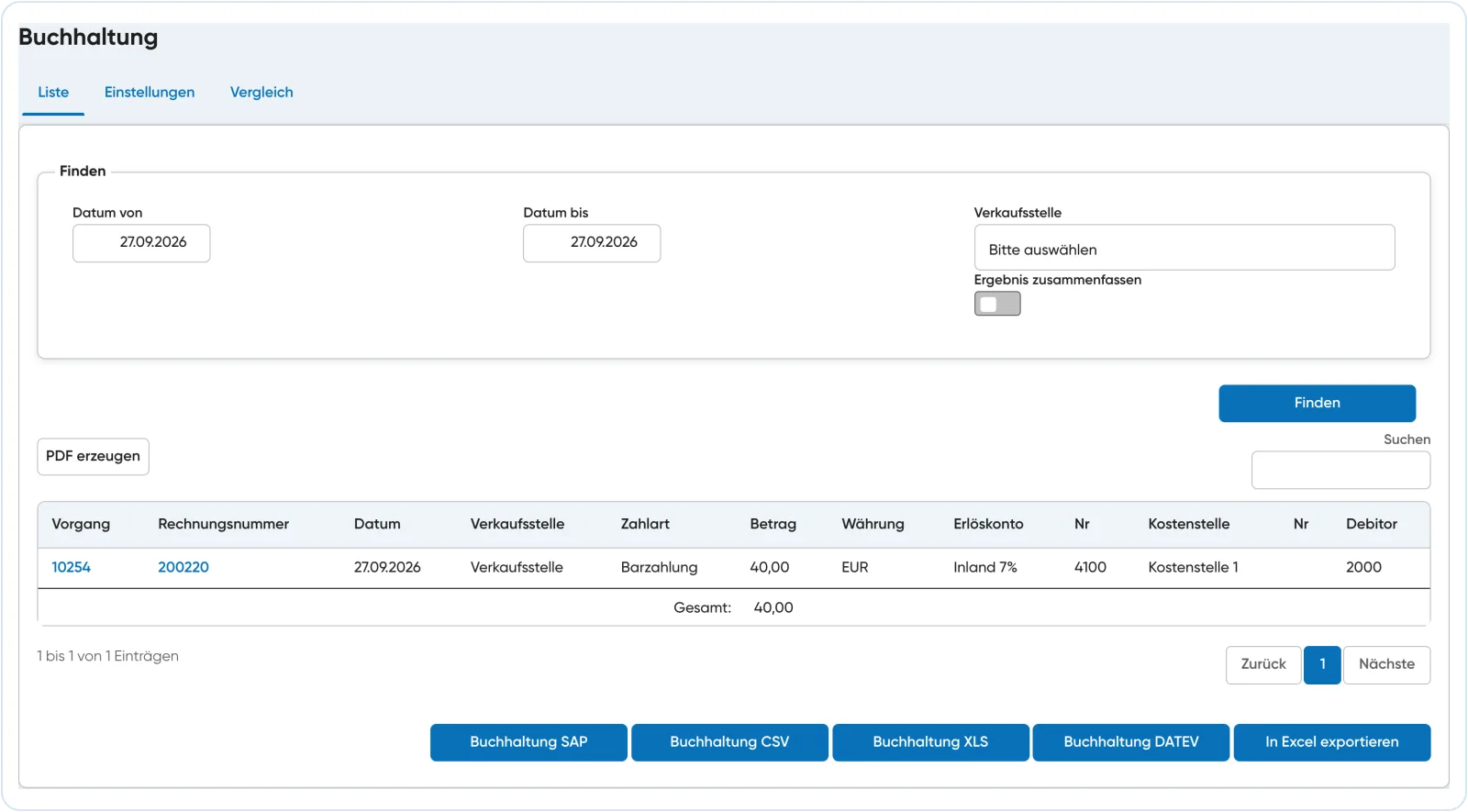Sort by Erlöskonto column header
The width and height of the screenshot is (1468, 812).
pos(988,525)
